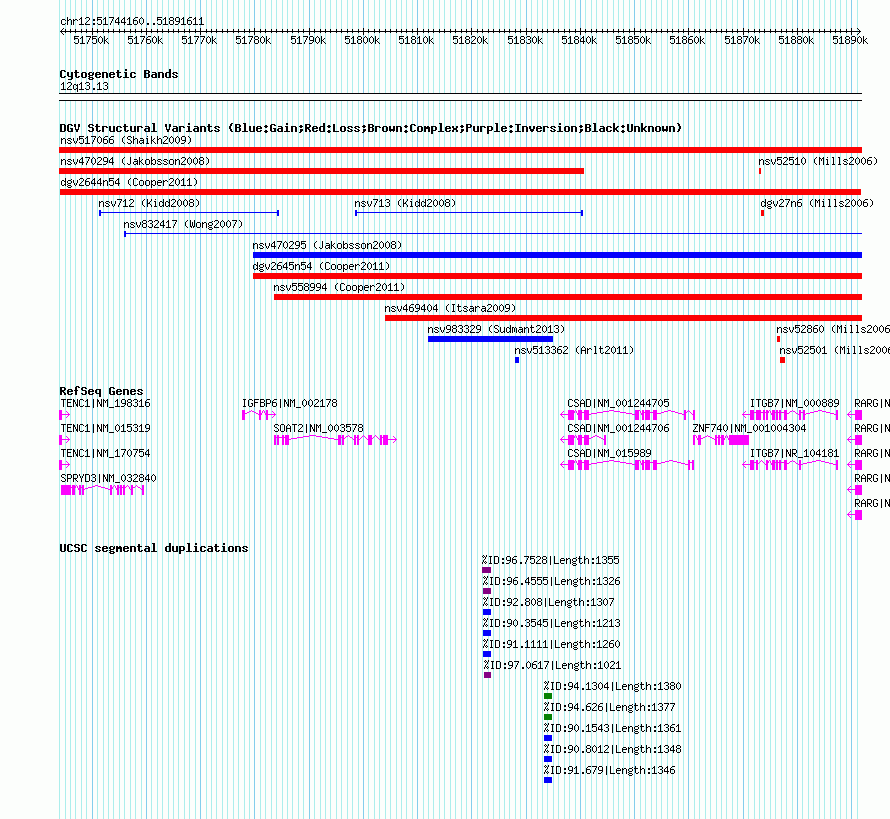Click the TENC1 NM_015319 gene arrow
The height and width of the screenshot is (819, 890).
click(65, 440)
